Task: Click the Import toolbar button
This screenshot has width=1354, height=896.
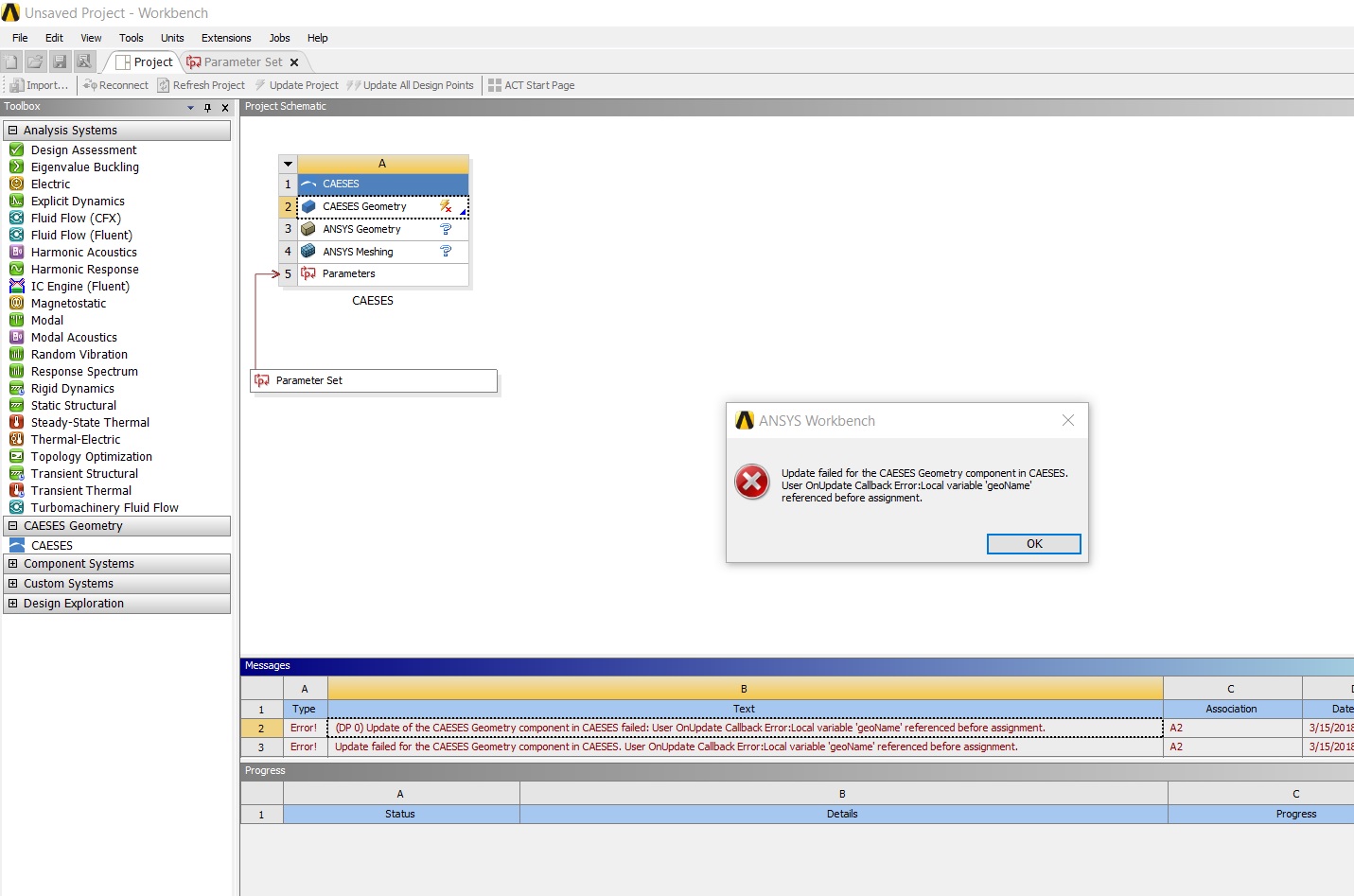Action: pyautogui.click(x=40, y=85)
